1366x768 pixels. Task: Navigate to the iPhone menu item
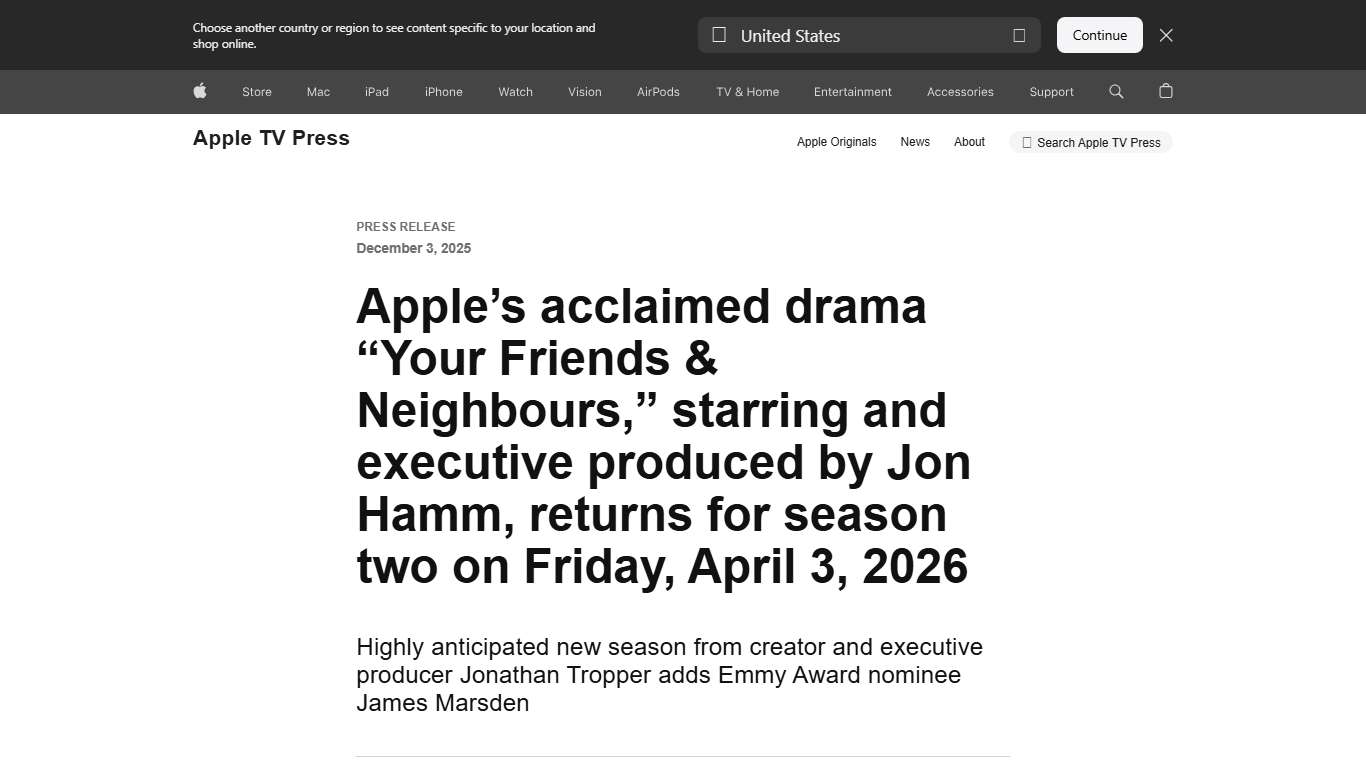[x=443, y=91]
